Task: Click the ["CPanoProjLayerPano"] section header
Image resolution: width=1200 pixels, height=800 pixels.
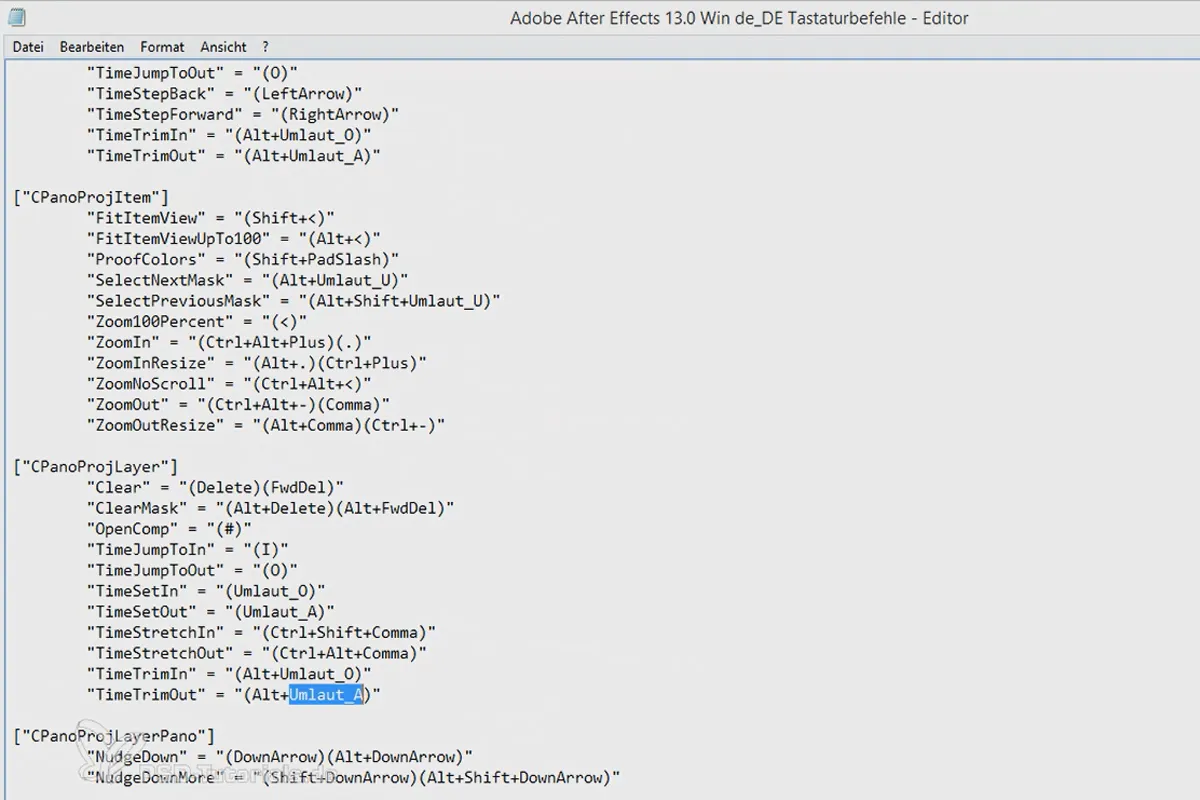Action: tap(114, 736)
